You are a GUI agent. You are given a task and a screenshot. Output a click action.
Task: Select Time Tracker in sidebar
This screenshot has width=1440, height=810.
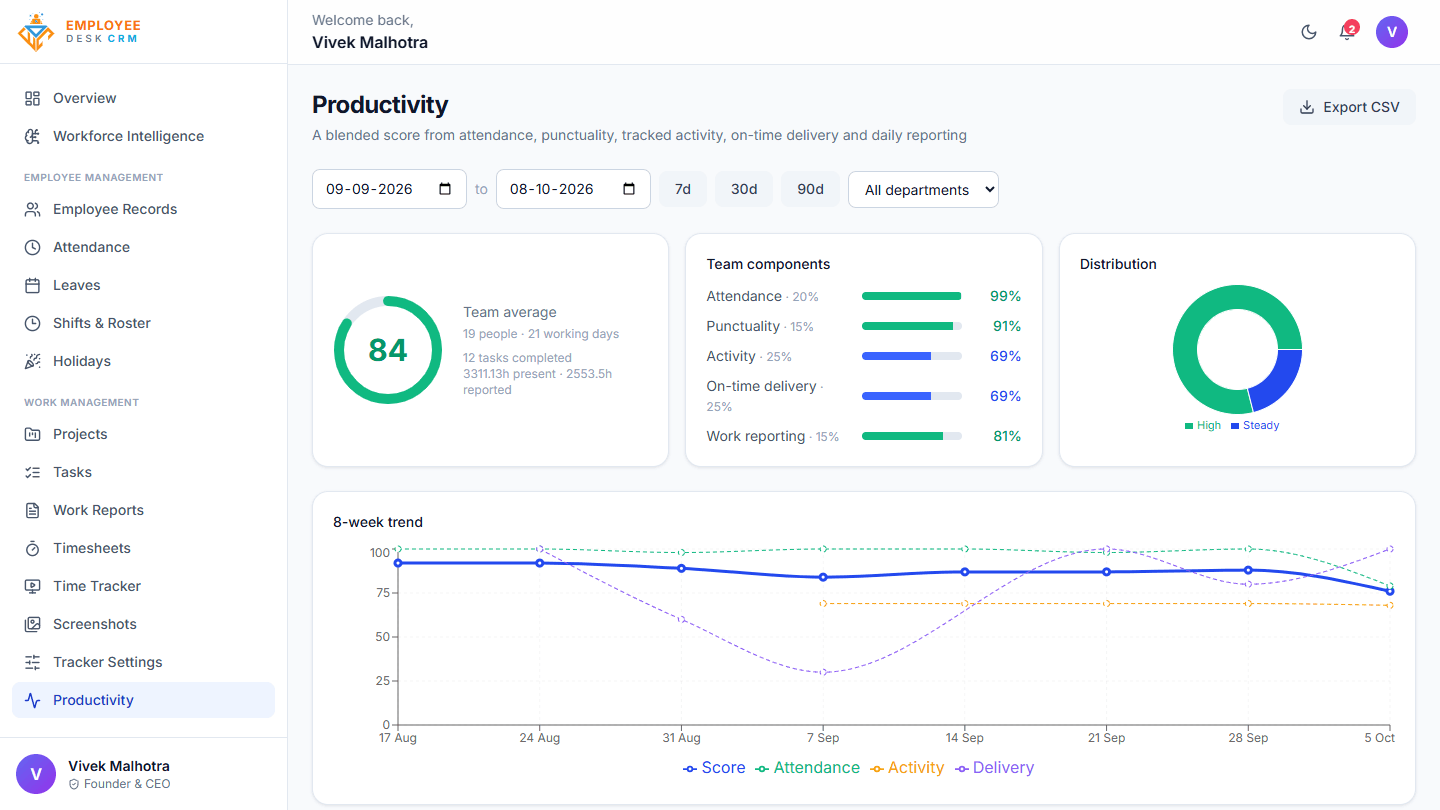(143, 586)
